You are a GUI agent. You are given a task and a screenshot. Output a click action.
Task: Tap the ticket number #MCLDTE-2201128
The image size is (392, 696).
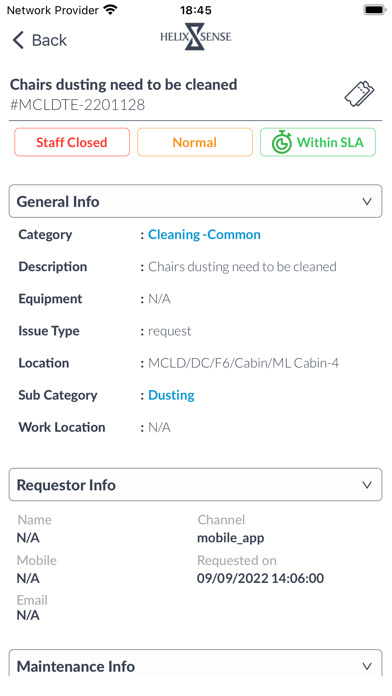(77, 105)
